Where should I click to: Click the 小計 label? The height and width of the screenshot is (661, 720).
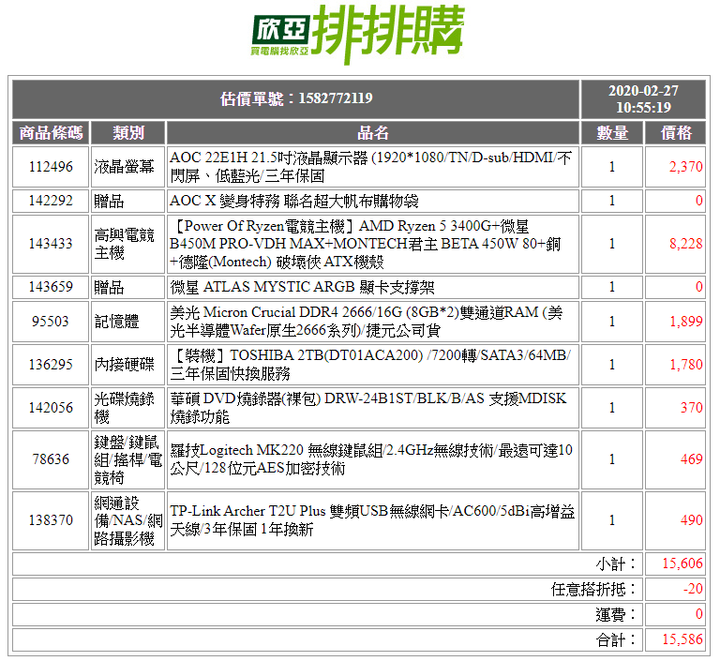click(616, 564)
